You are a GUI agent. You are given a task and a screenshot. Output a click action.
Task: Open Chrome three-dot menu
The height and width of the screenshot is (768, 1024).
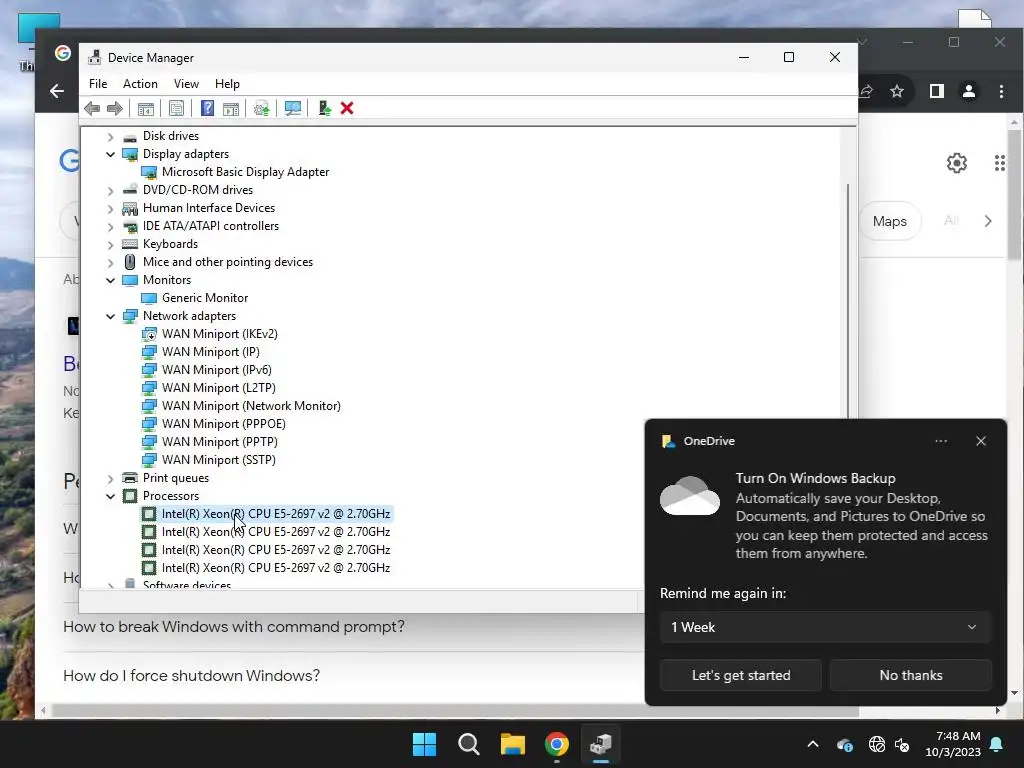1000,91
